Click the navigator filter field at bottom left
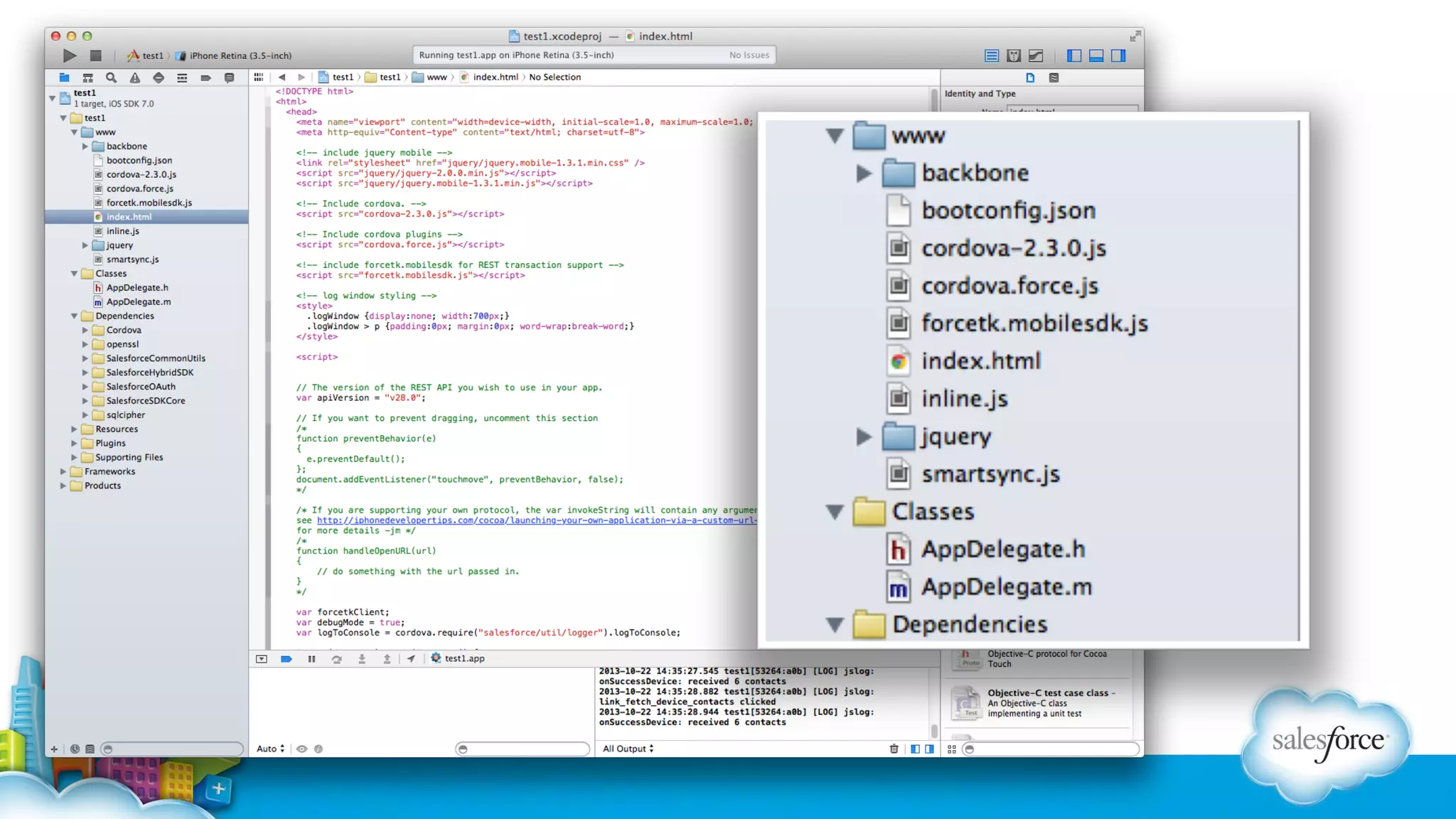The height and width of the screenshot is (819, 1456). (171, 749)
